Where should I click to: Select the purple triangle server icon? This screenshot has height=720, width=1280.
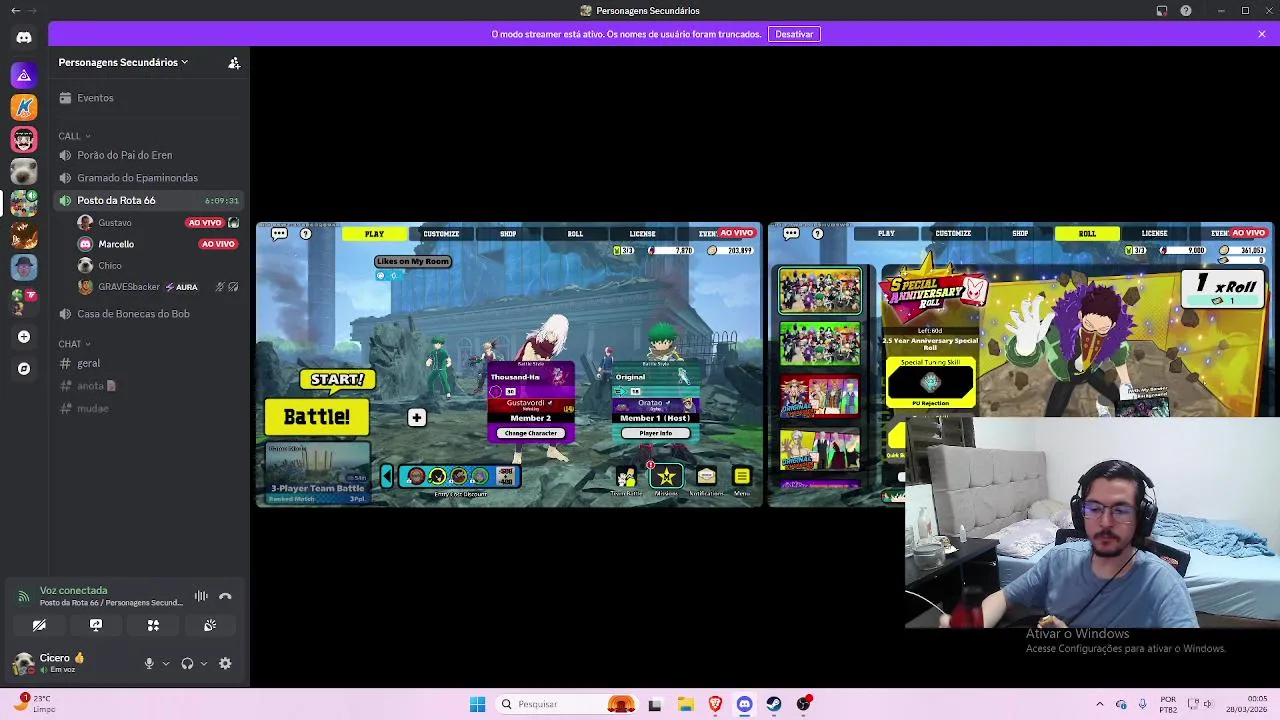tap(24, 75)
